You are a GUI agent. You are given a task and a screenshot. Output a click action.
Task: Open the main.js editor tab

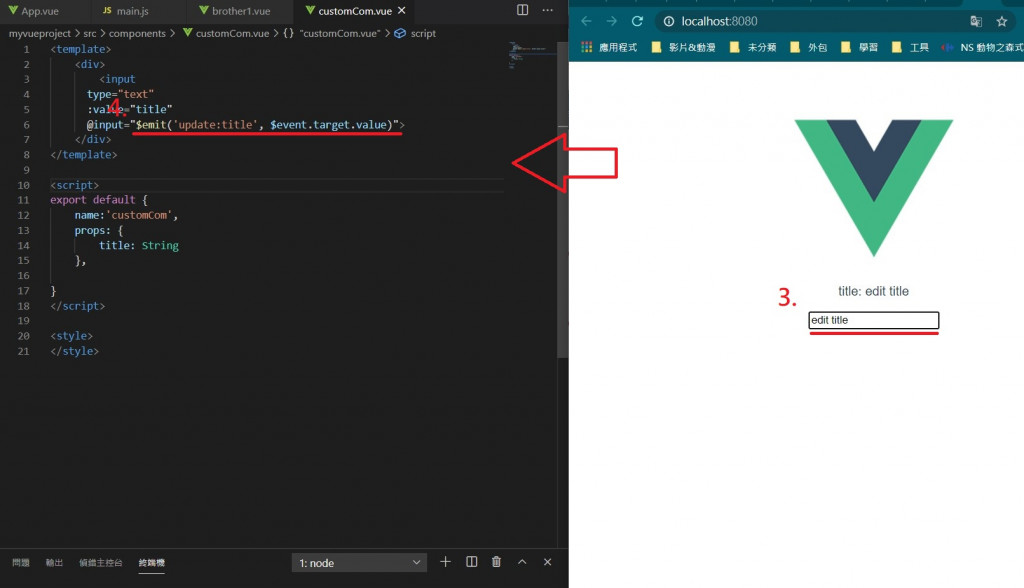pos(125,10)
